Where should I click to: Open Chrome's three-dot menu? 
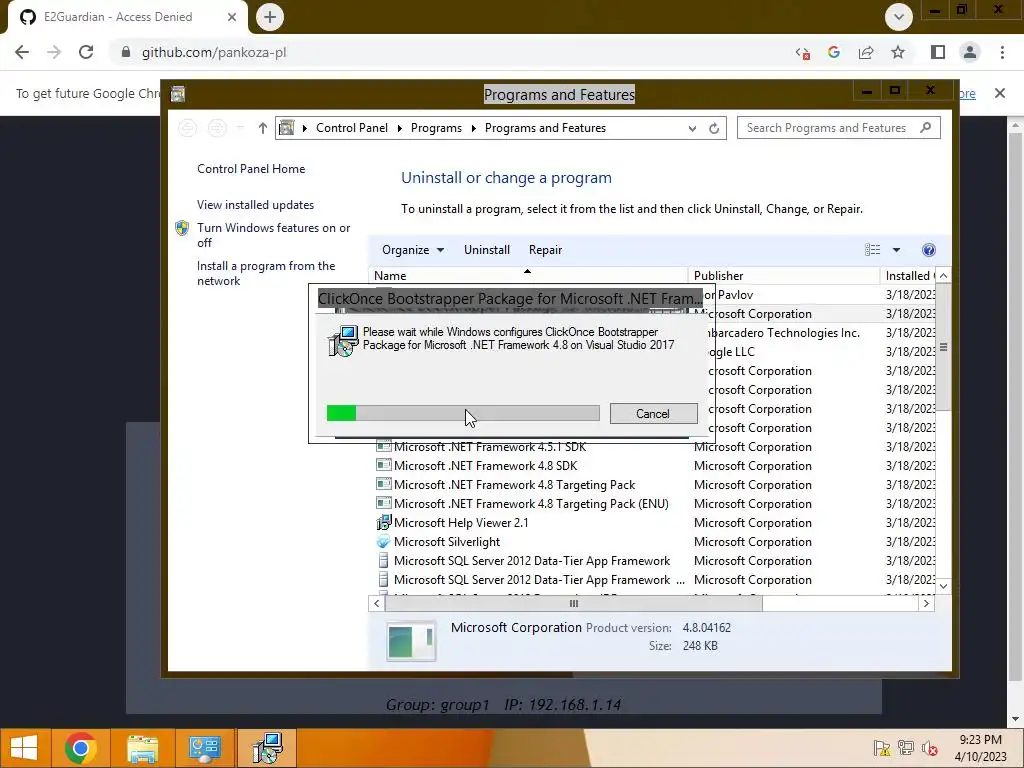1002,52
